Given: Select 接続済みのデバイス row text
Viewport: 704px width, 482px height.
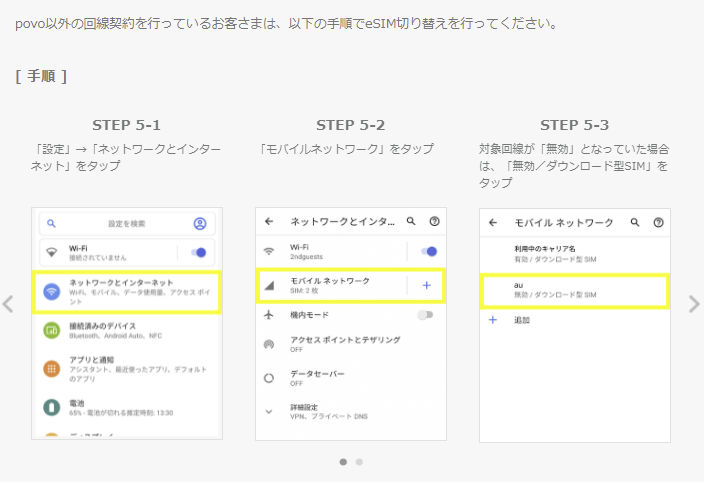Looking at the screenshot, I should point(115,331).
